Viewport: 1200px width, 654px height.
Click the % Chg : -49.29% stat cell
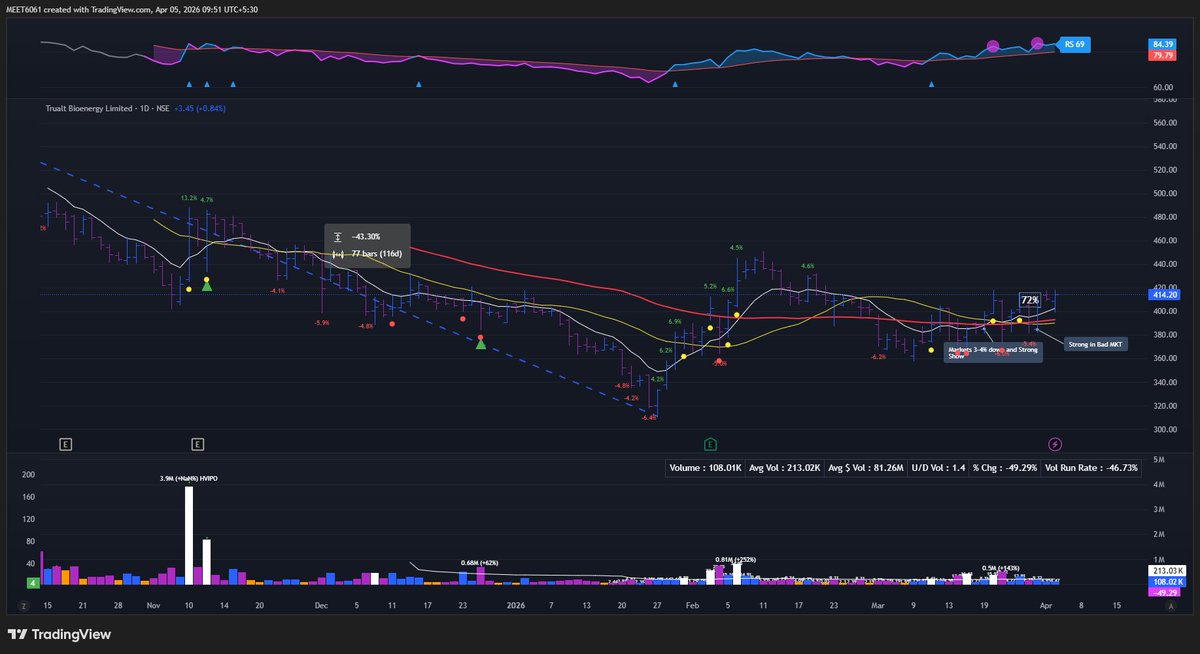click(x=1003, y=467)
